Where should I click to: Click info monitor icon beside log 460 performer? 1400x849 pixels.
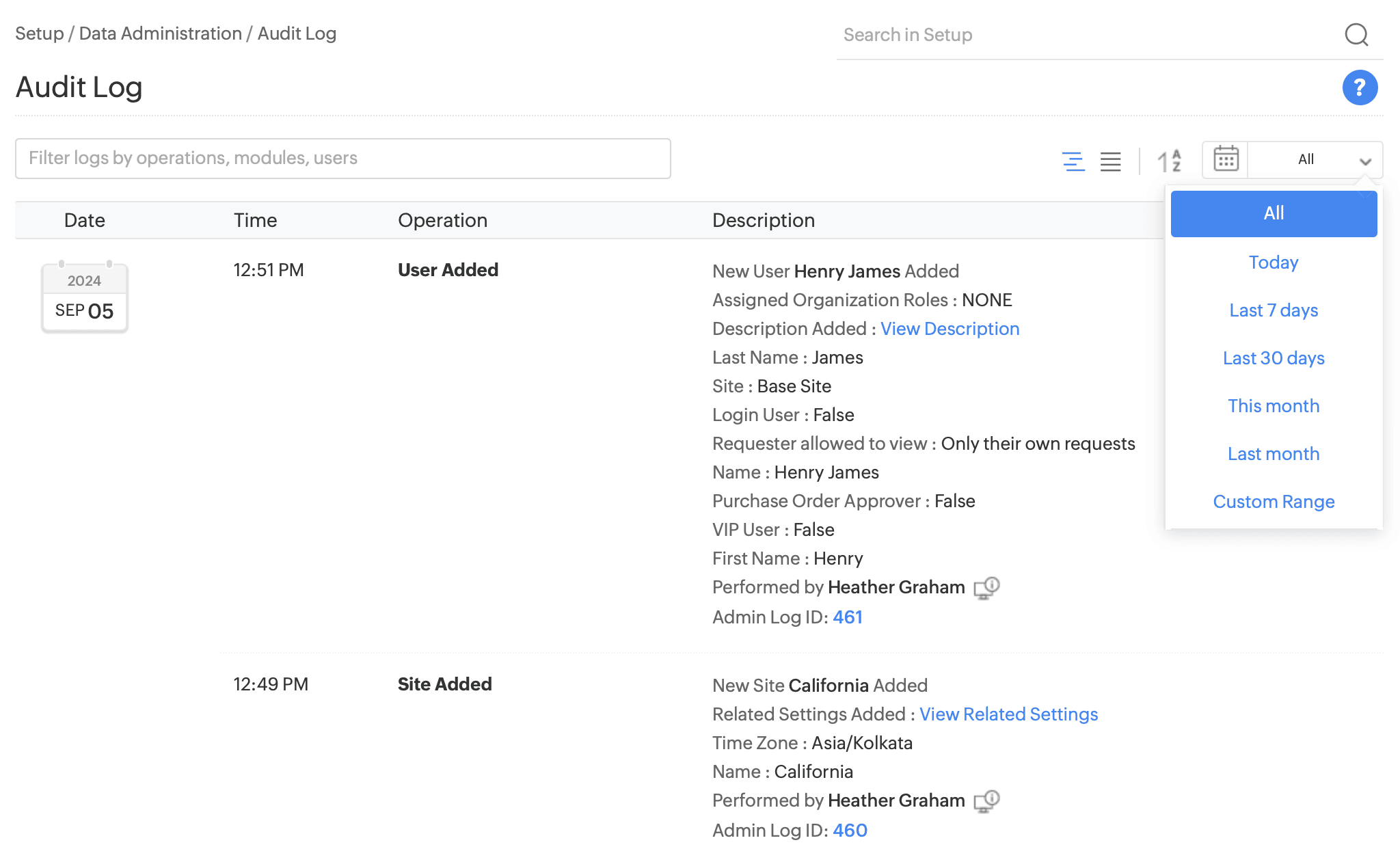(x=986, y=800)
